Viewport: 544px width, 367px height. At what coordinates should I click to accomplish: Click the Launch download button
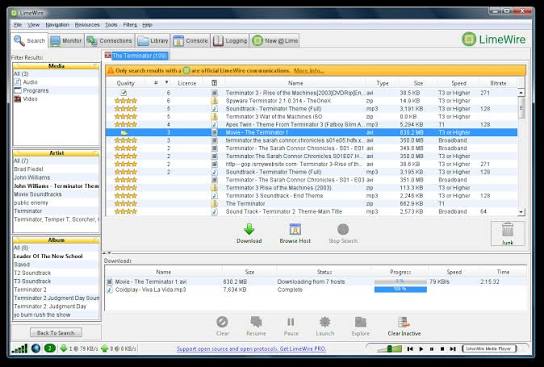(325, 326)
